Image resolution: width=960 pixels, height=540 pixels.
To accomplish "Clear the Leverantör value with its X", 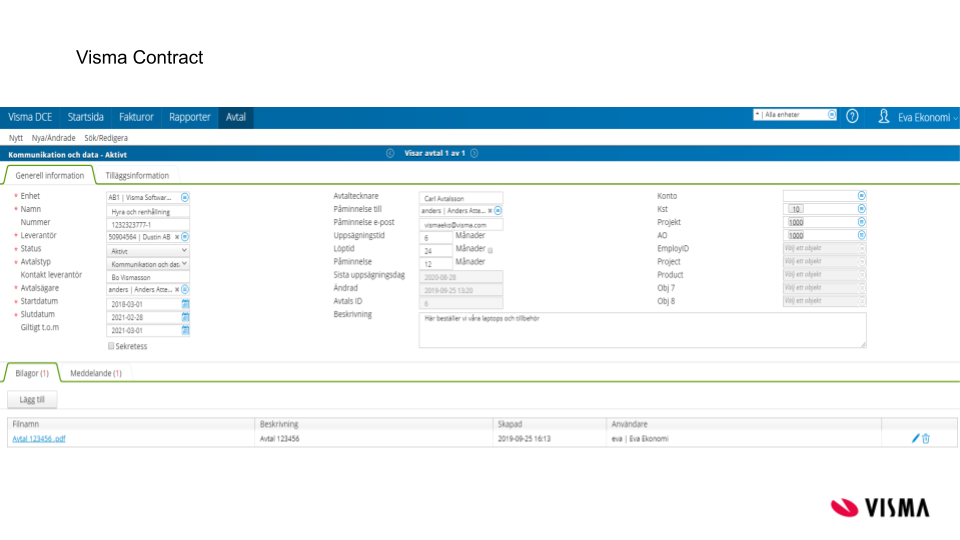I will tap(177, 237).
